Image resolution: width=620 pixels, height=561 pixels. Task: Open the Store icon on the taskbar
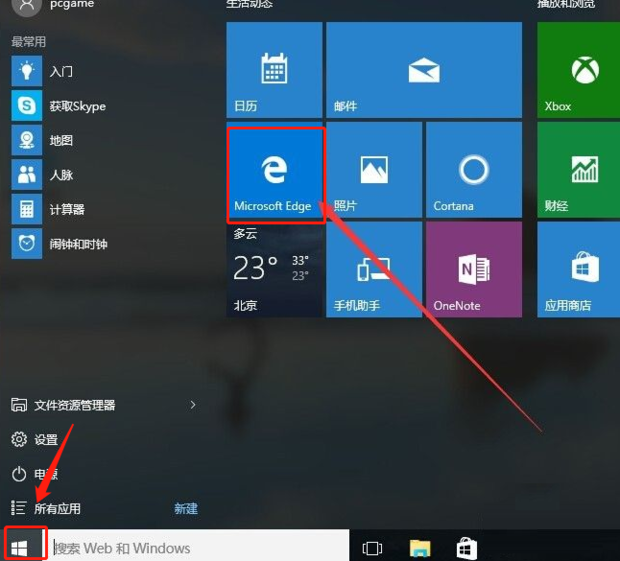pos(467,548)
